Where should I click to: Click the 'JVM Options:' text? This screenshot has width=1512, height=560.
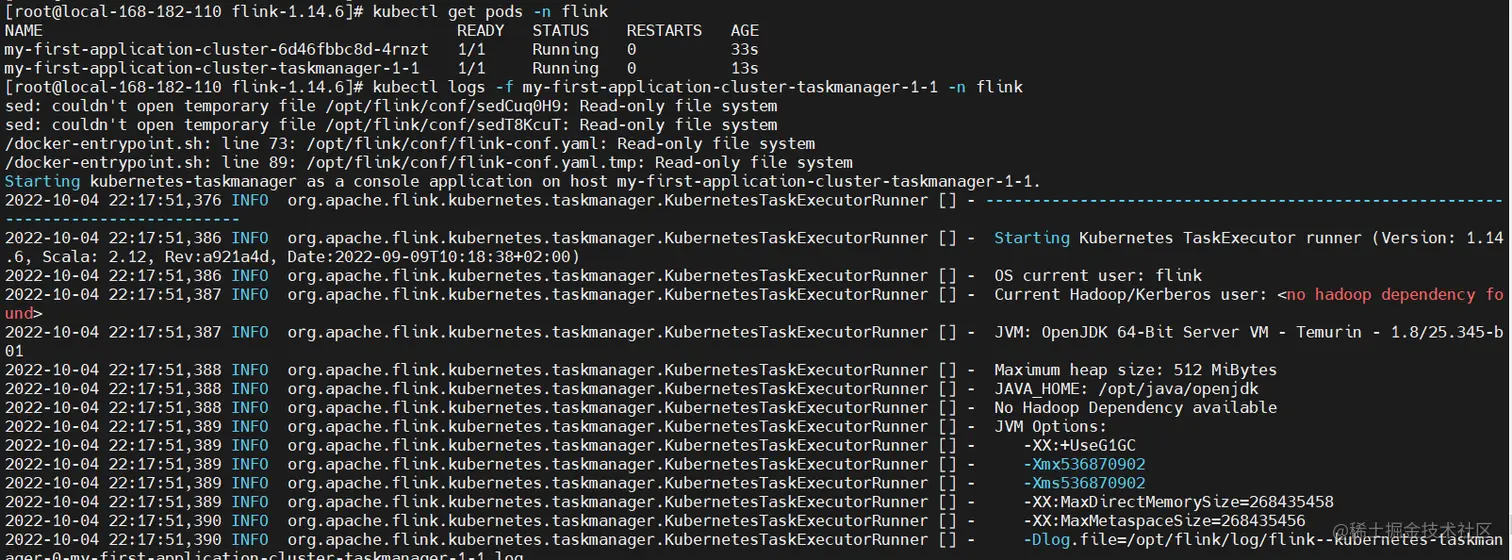[x=1050, y=426]
